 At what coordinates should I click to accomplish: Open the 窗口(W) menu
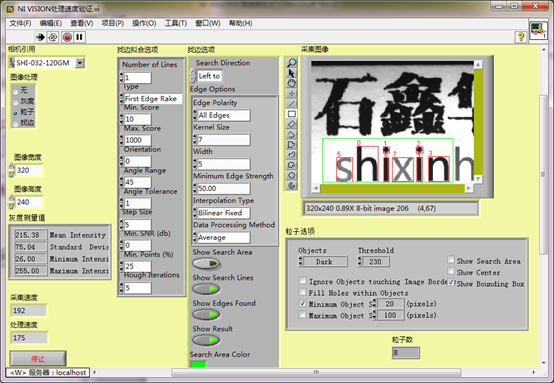(208, 23)
